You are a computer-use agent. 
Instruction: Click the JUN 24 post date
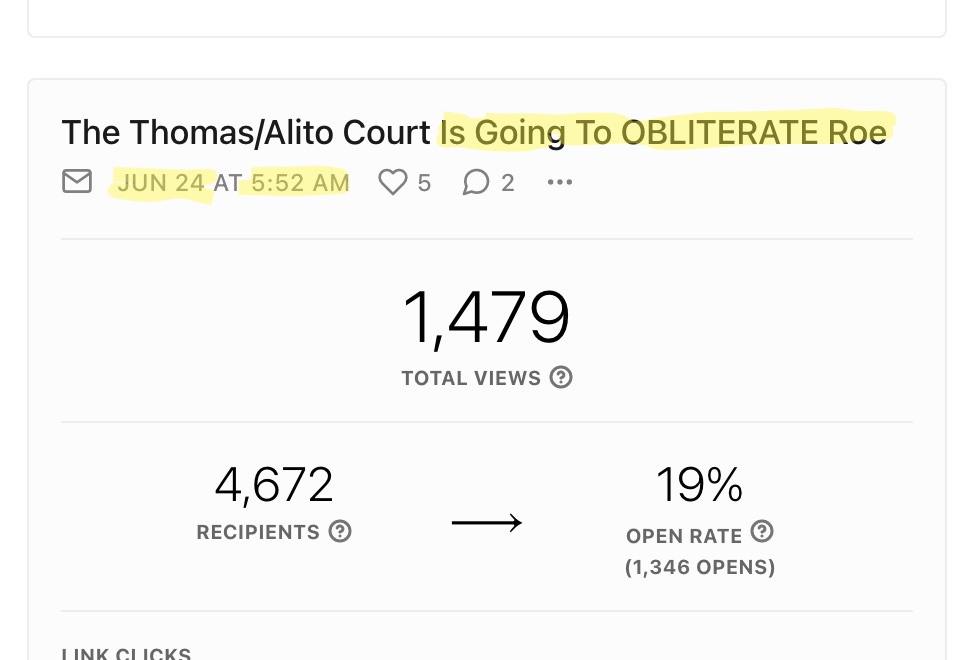click(x=161, y=183)
